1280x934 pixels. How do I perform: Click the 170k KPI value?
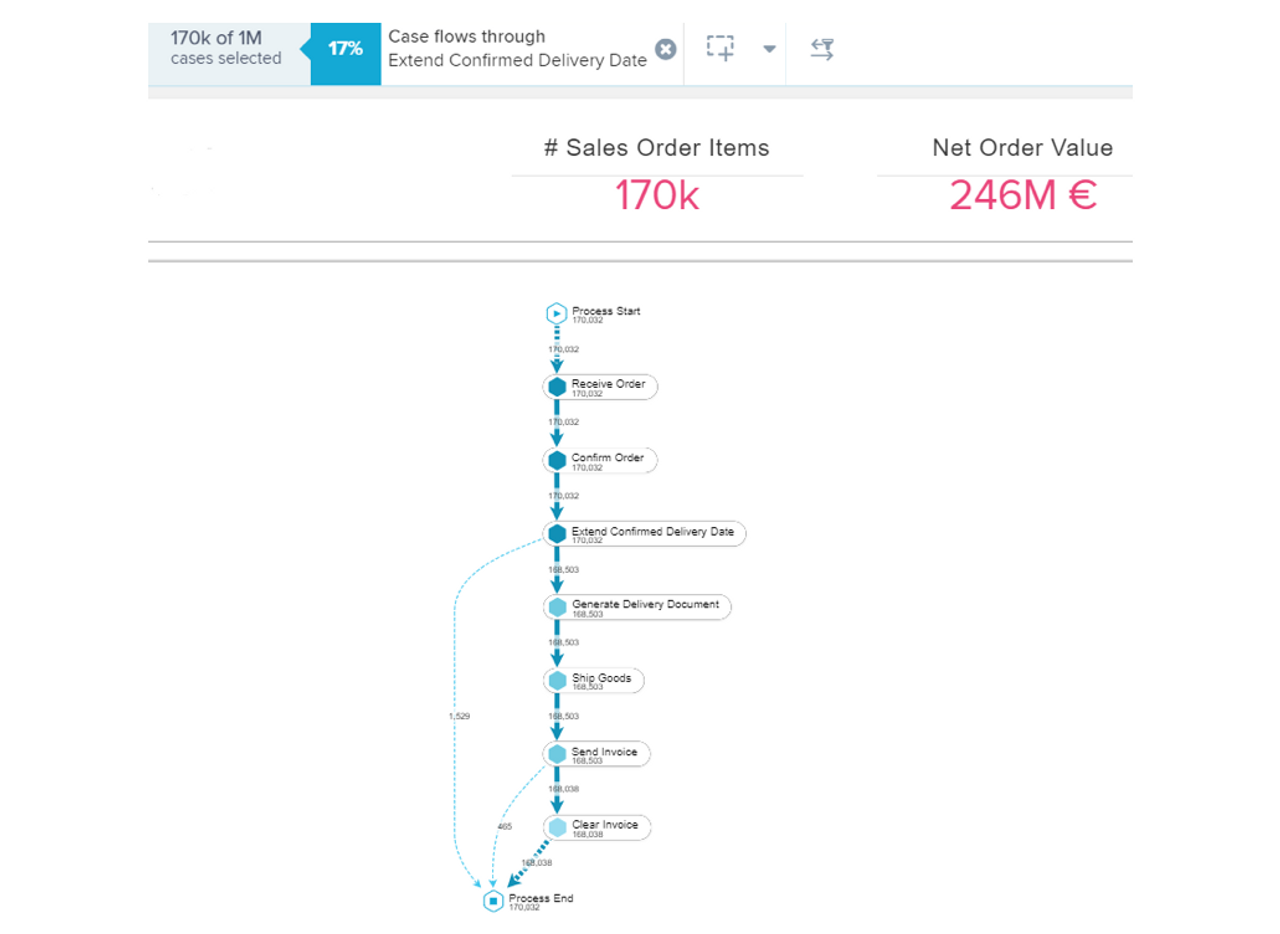pyautogui.click(x=657, y=196)
